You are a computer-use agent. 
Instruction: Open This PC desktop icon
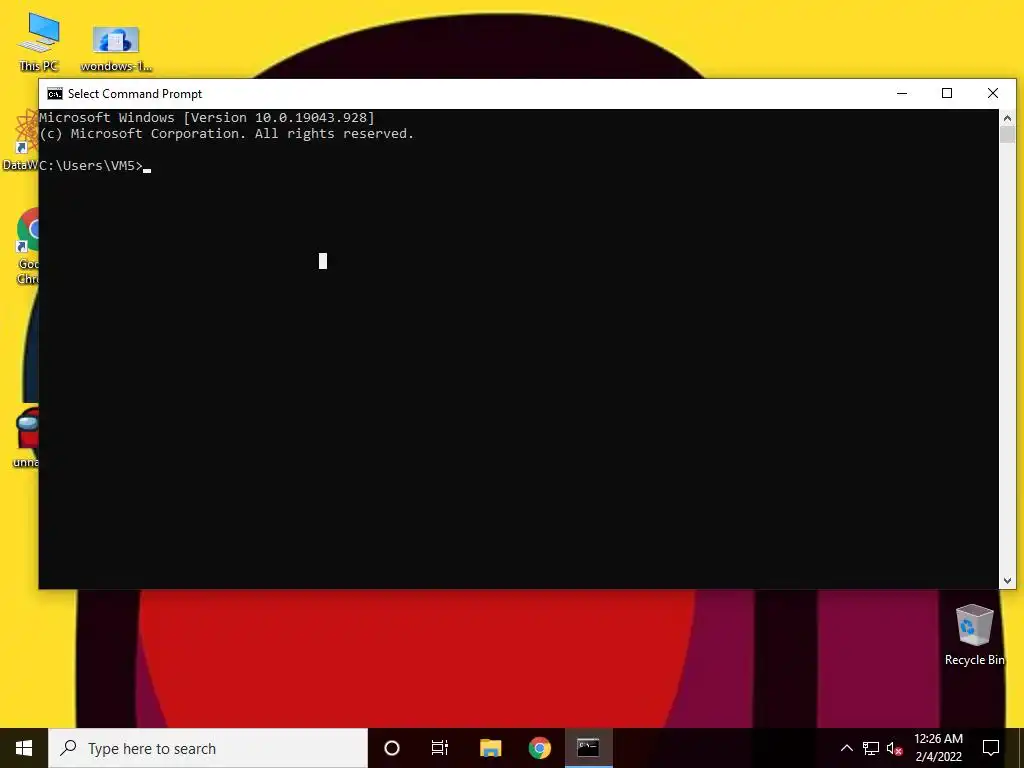coord(39,42)
